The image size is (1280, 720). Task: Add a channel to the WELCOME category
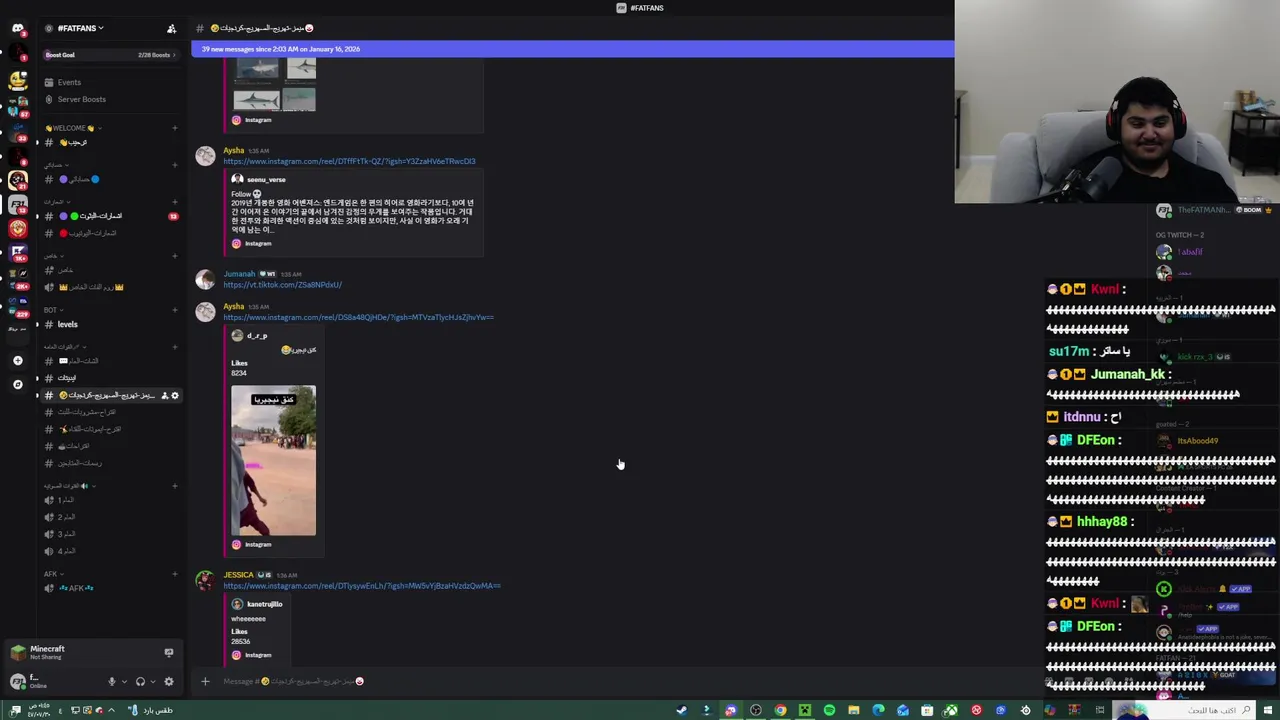pyautogui.click(x=174, y=128)
